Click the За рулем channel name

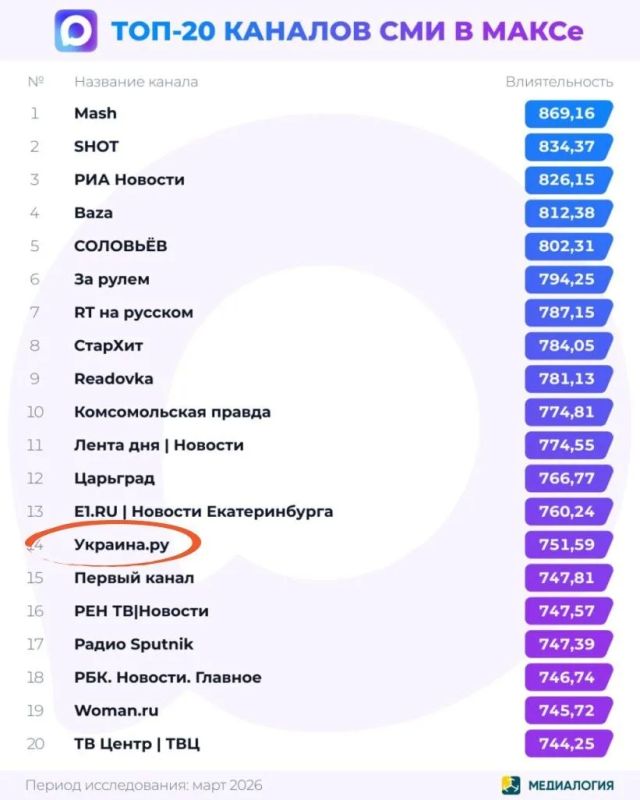(x=112, y=280)
